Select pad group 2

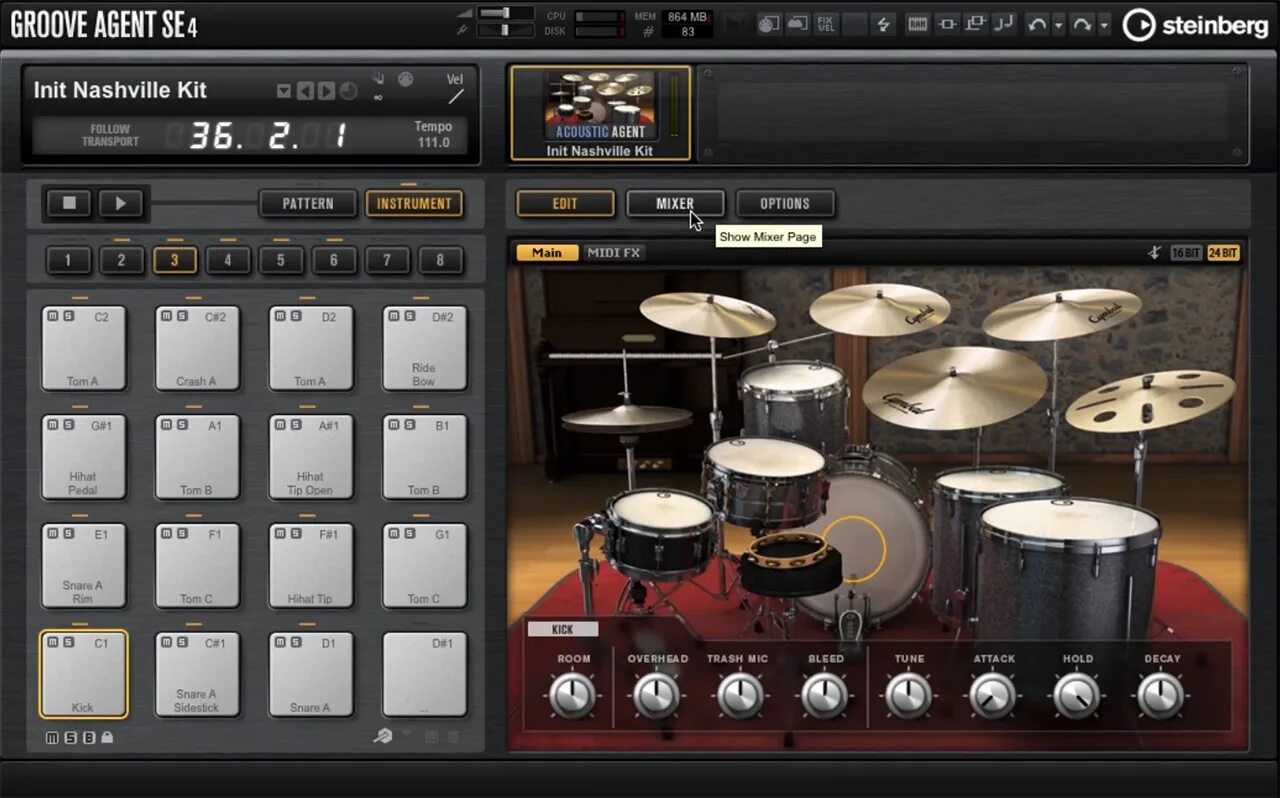(x=121, y=261)
